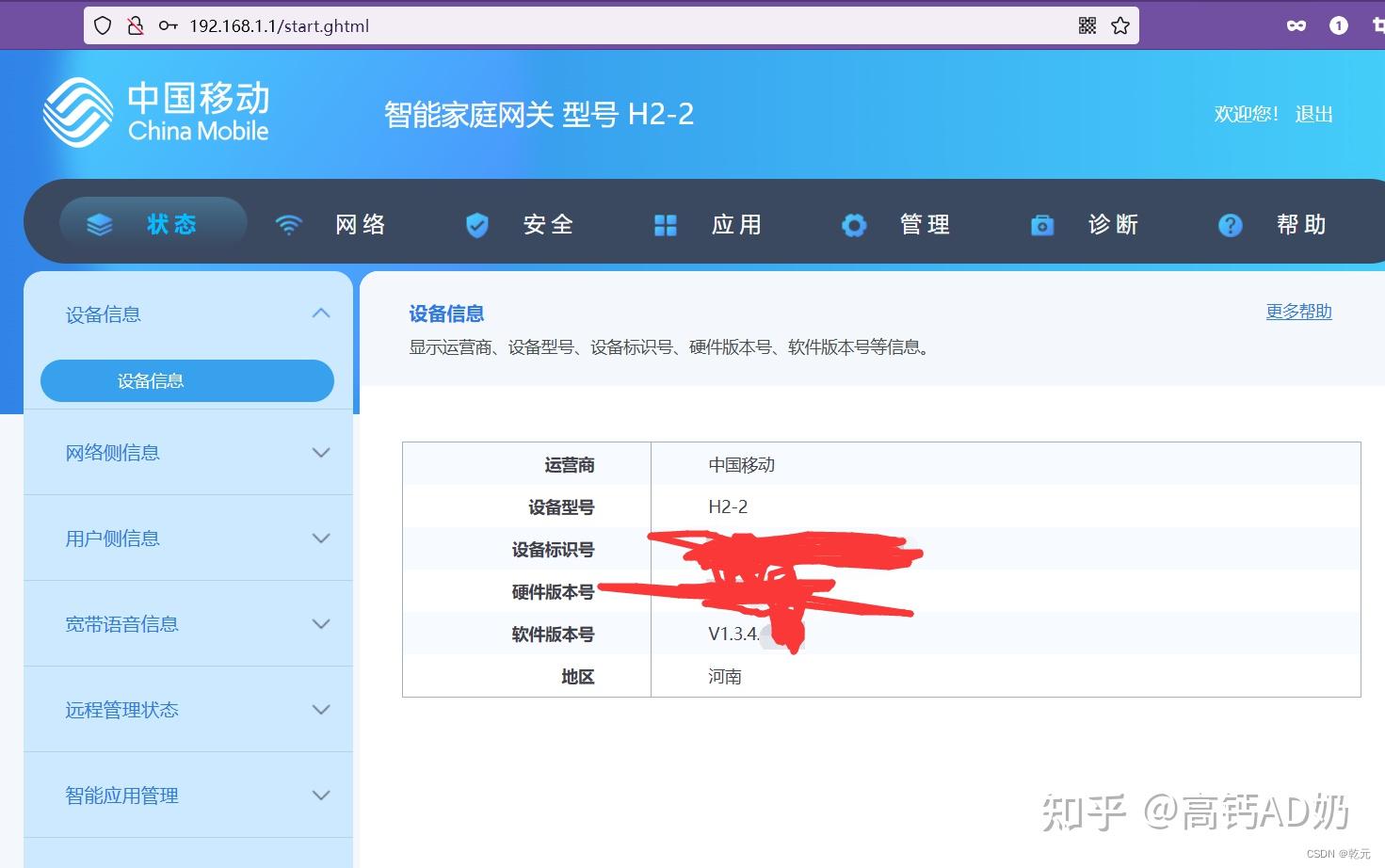Image resolution: width=1385 pixels, height=868 pixels.
Task: Open the 状态 tab
Action: click(153, 224)
